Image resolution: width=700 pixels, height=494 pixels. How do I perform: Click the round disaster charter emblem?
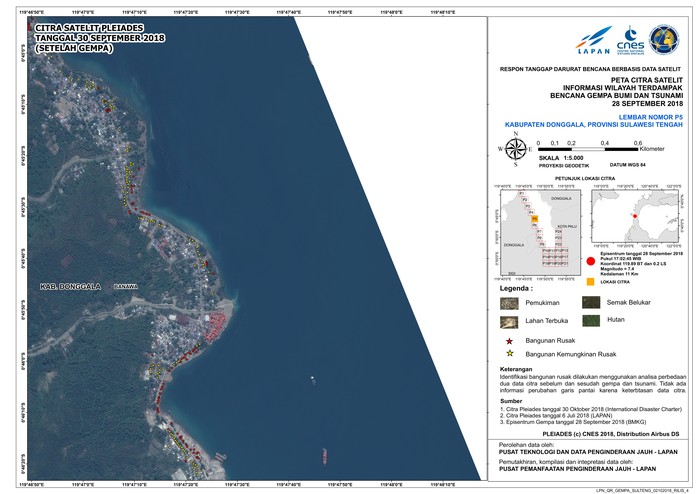[x=665, y=39]
